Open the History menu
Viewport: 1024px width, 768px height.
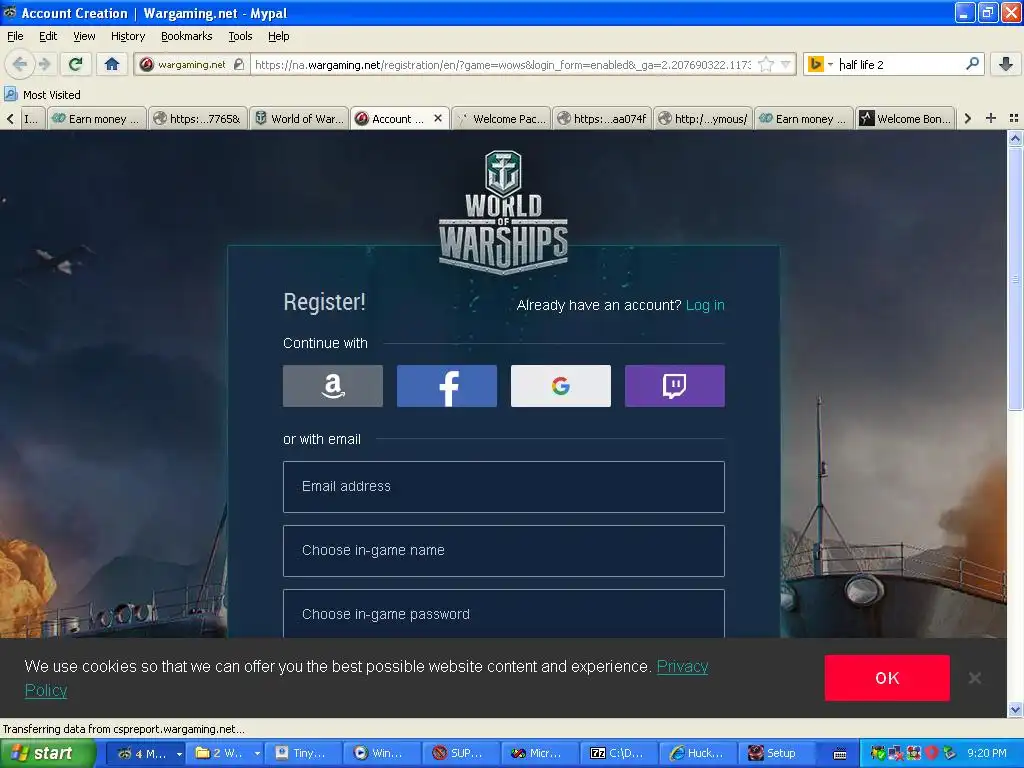pos(128,36)
